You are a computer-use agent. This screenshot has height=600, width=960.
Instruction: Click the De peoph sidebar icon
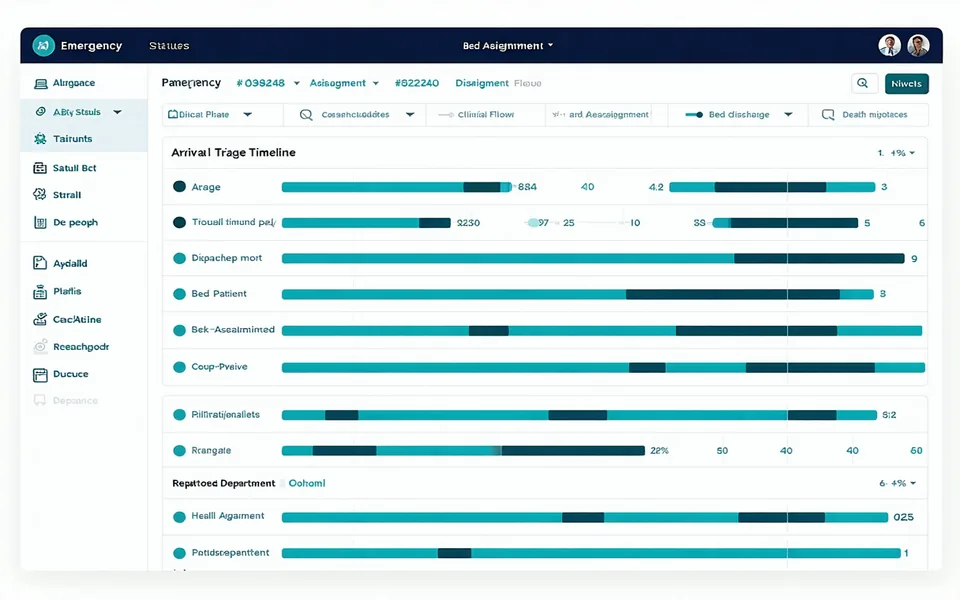point(40,222)
